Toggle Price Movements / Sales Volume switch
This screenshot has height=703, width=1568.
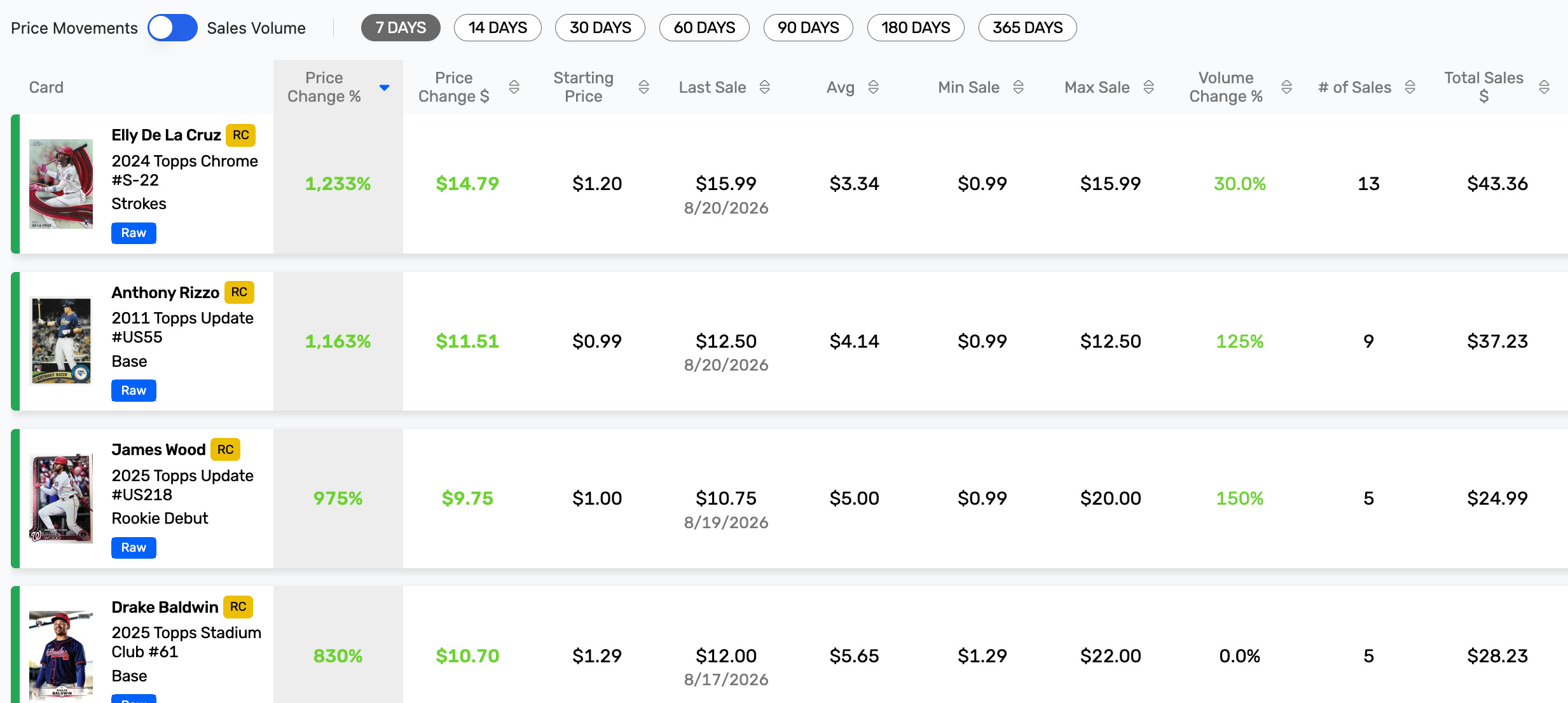(x=172, y=28)
